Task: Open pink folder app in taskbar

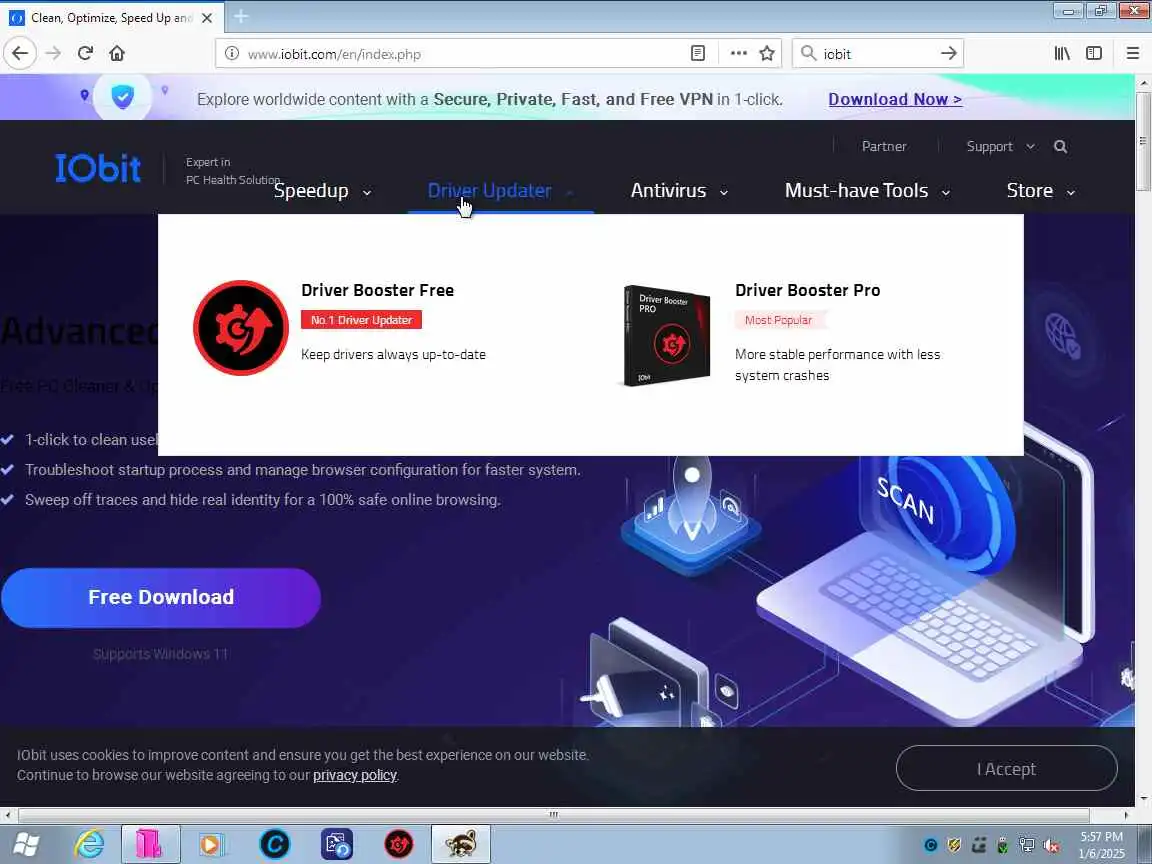Action: pyautogui.click(x=150, y=845)
